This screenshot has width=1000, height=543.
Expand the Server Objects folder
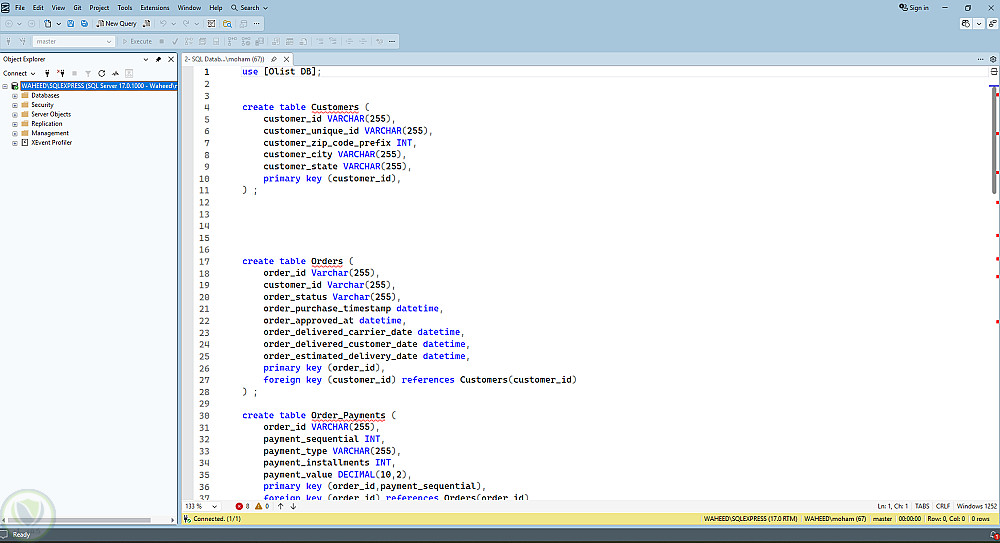tap(15, 115)
